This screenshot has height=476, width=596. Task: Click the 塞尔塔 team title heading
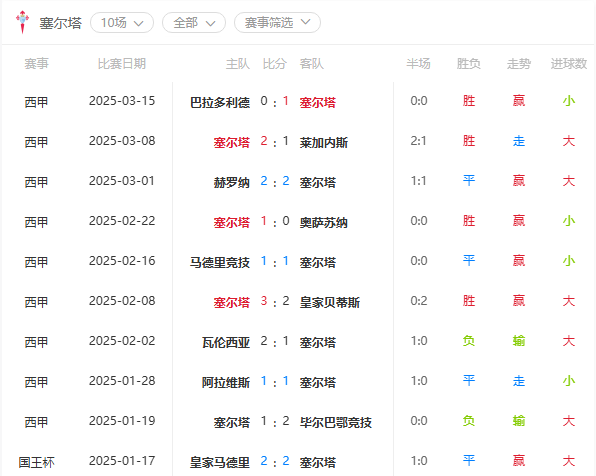60,23
